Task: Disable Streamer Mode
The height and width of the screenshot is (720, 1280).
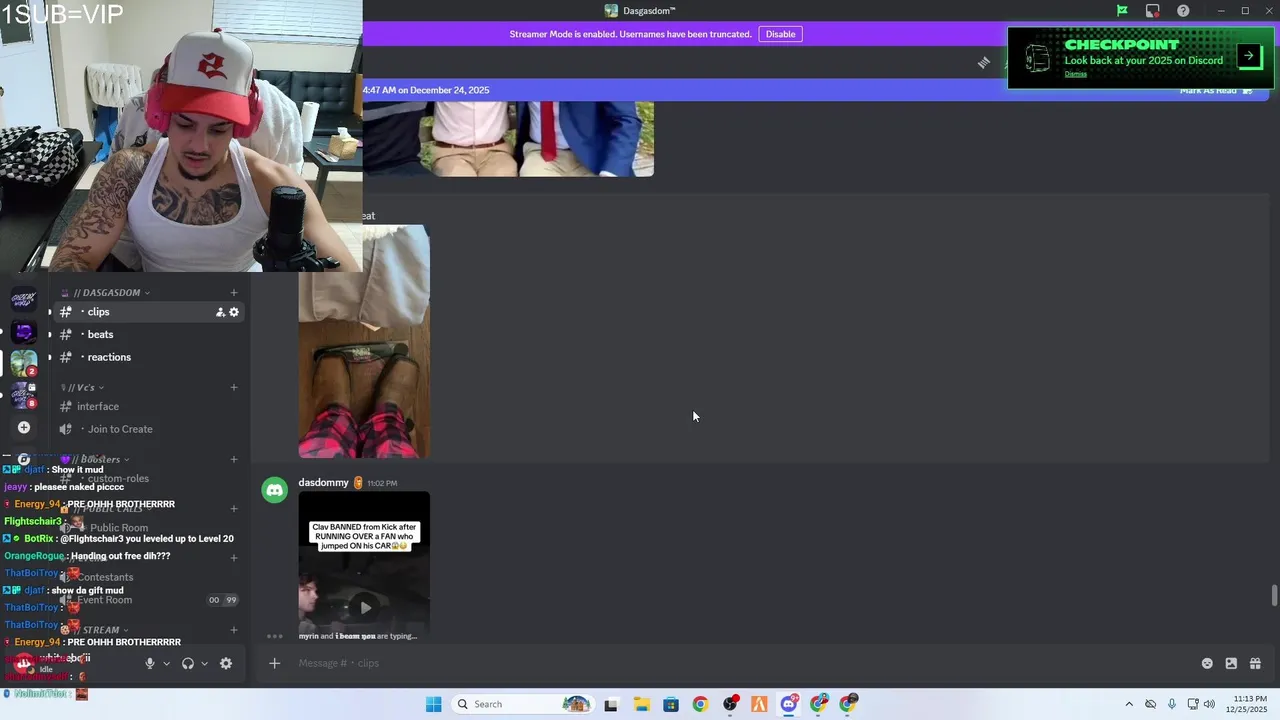Action: click(780, 34)
